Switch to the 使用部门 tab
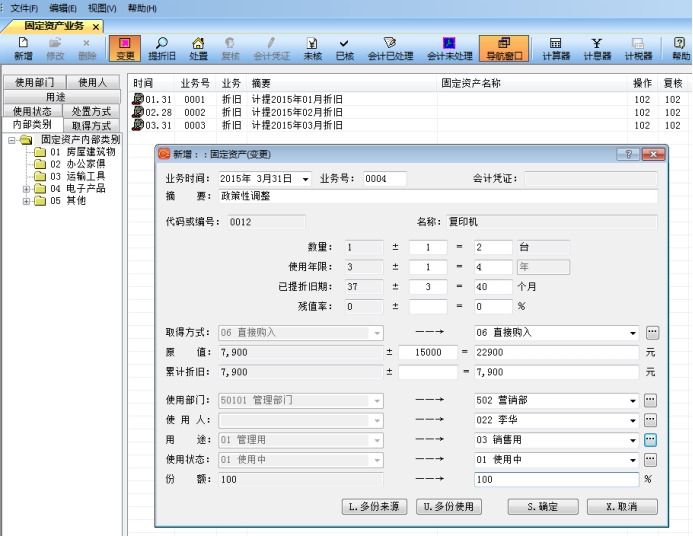Screen dimensions: 693x536 [34, 82]
